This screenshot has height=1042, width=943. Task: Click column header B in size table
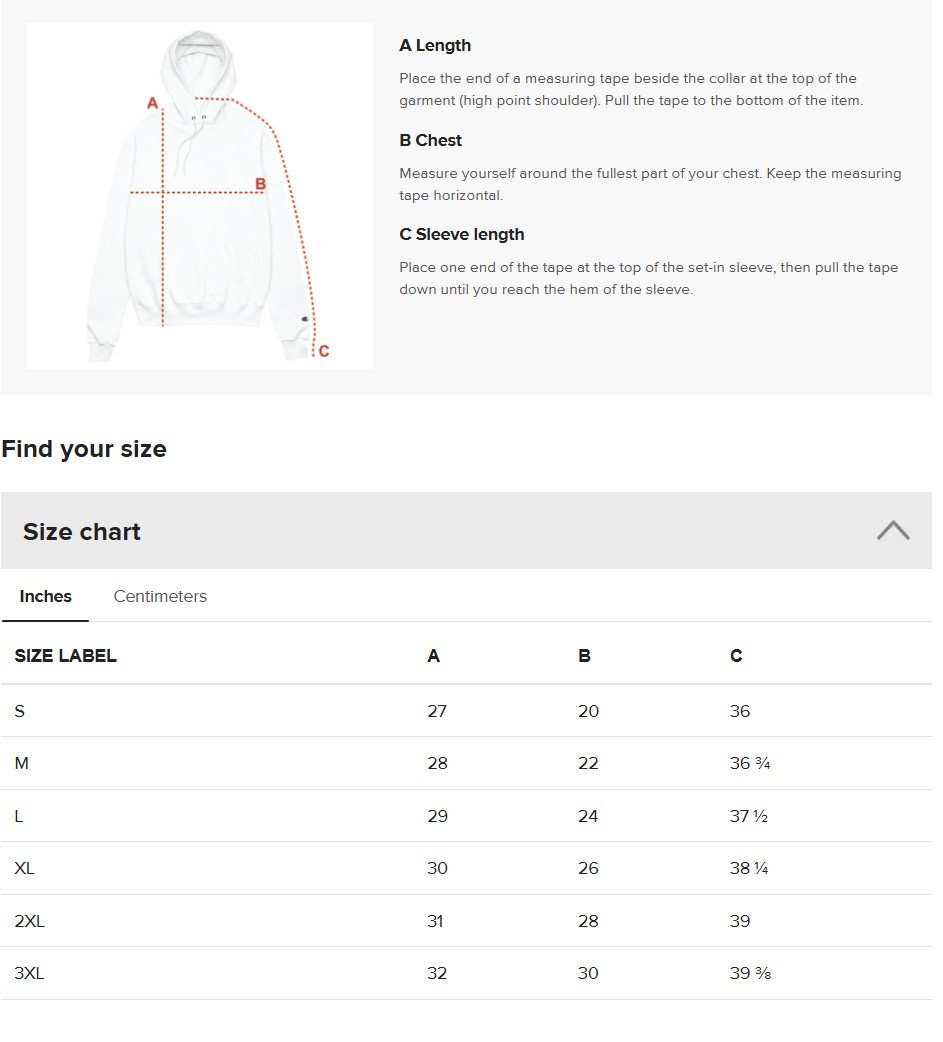pos(584,656)
